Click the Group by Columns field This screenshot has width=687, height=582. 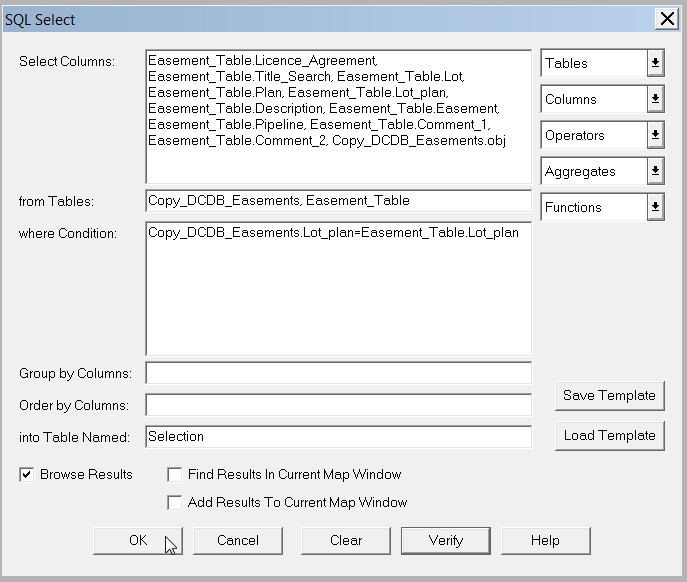338,373
